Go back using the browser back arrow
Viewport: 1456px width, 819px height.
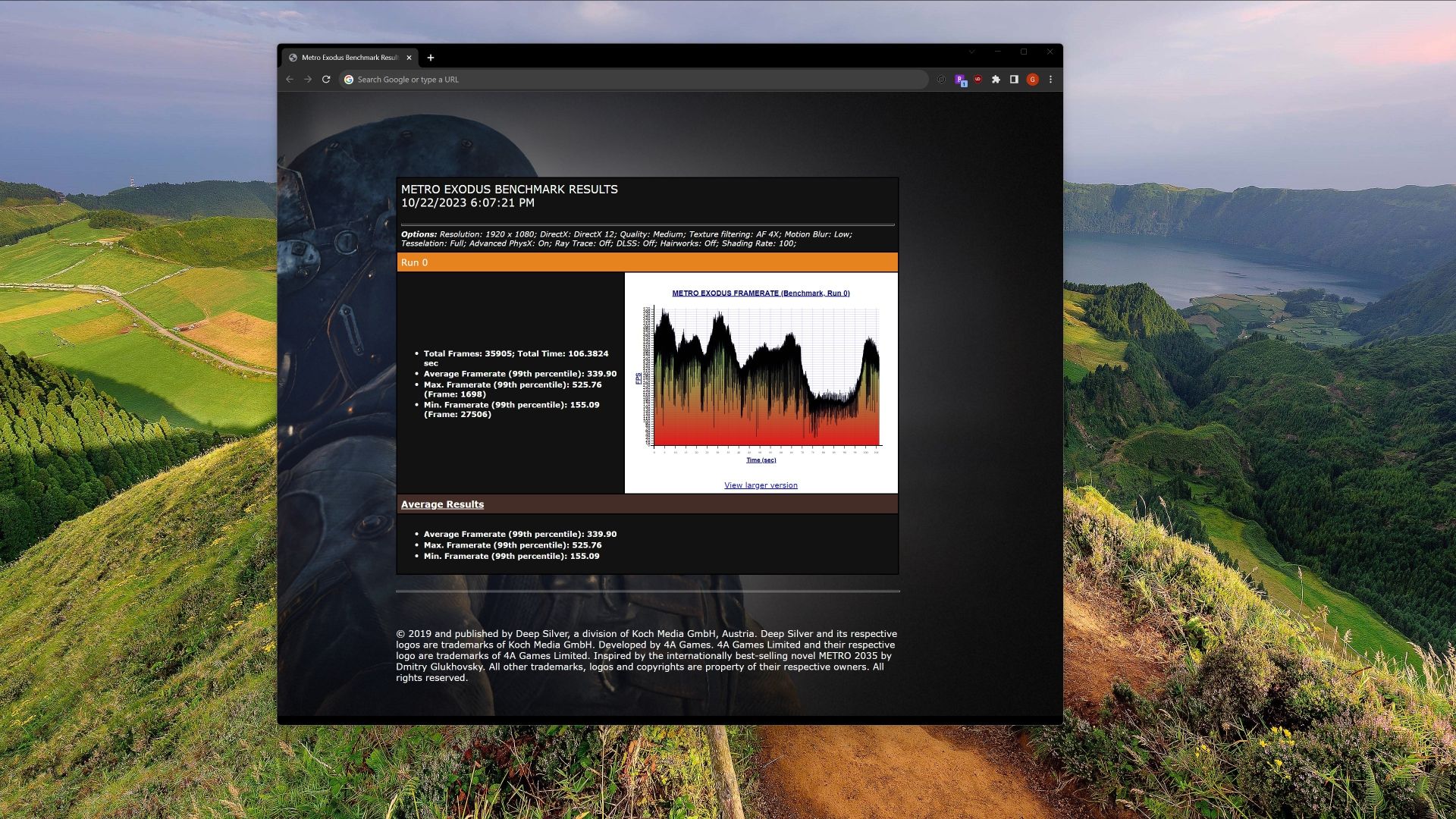pos(290,79)
